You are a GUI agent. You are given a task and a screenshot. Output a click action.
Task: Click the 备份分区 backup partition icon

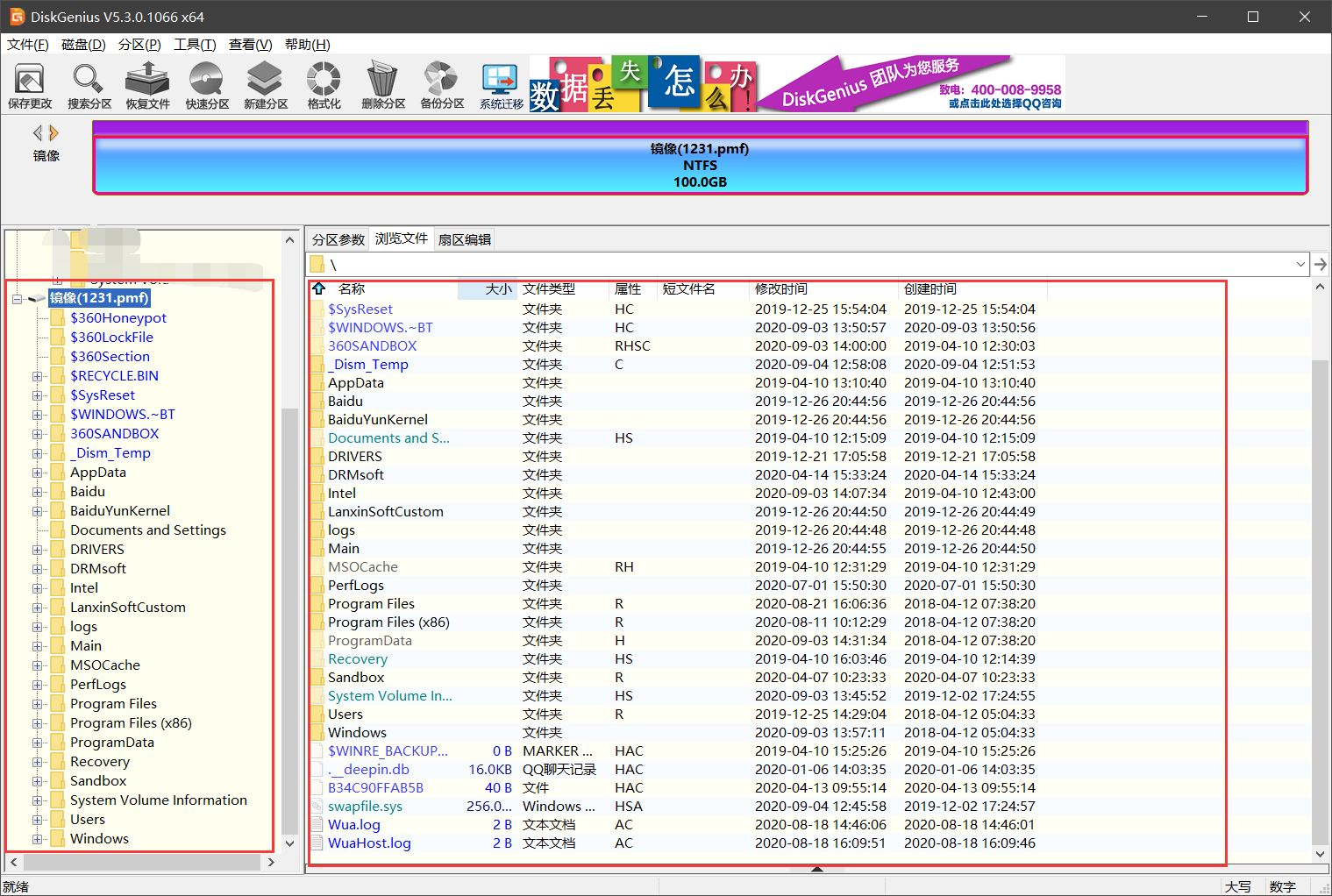pos(440,85)
